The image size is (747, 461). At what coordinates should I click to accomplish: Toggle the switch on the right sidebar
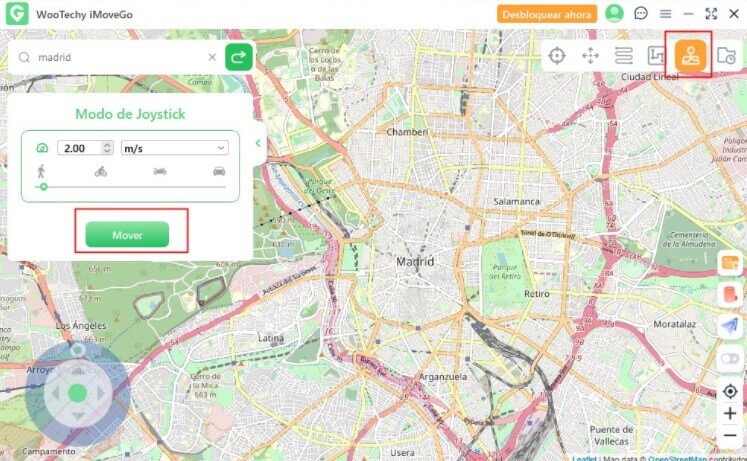[729, 358]
